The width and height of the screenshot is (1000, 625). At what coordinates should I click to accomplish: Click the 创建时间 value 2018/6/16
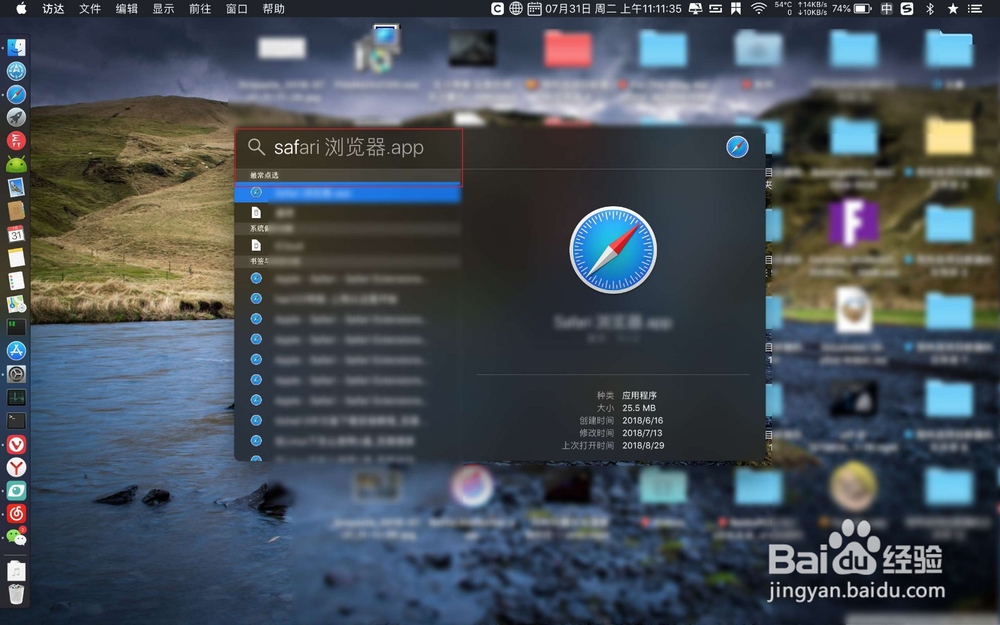[x=643, y=420]
